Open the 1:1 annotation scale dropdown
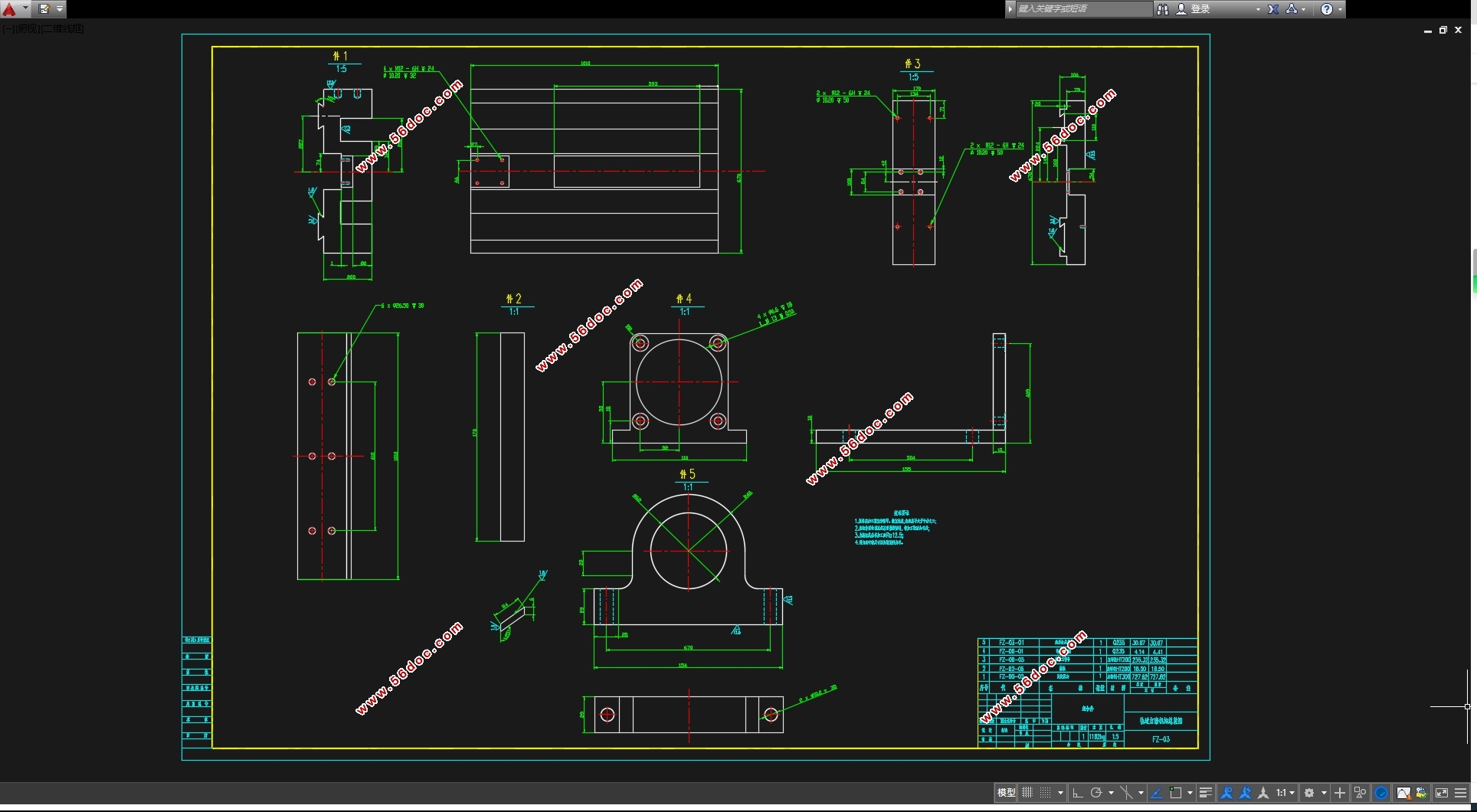 coord(1285,793)
